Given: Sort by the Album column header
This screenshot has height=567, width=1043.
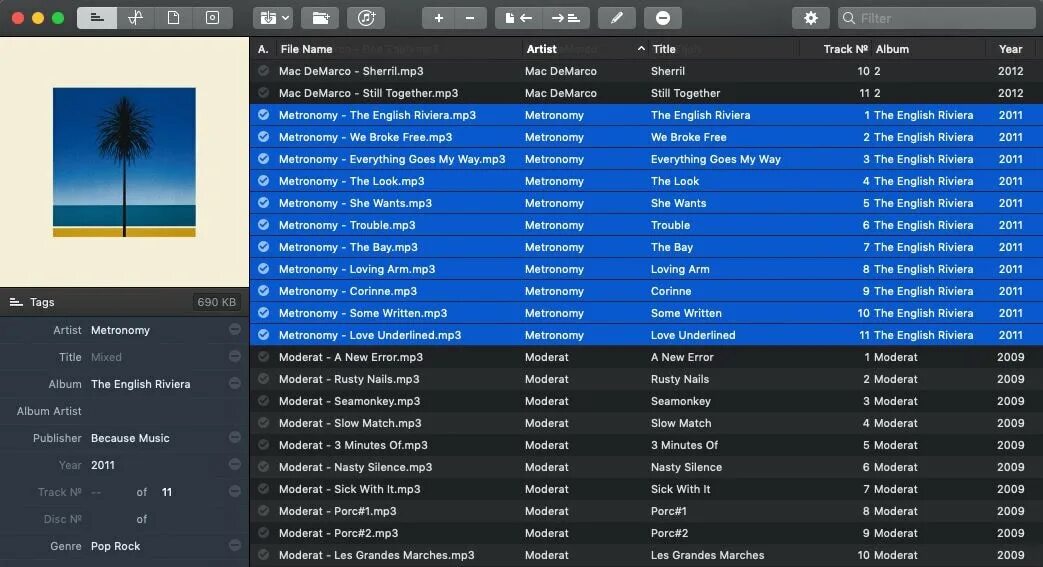Looking at the screenshot, I should (892, 49).
